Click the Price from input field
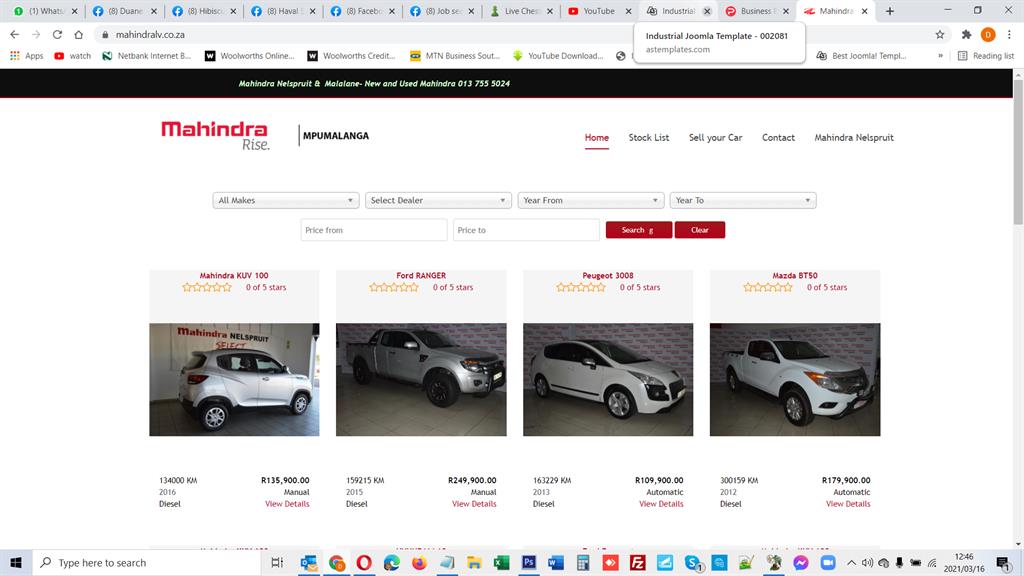Viewport: 1024px width, 576px height. [x=373, y=230]
